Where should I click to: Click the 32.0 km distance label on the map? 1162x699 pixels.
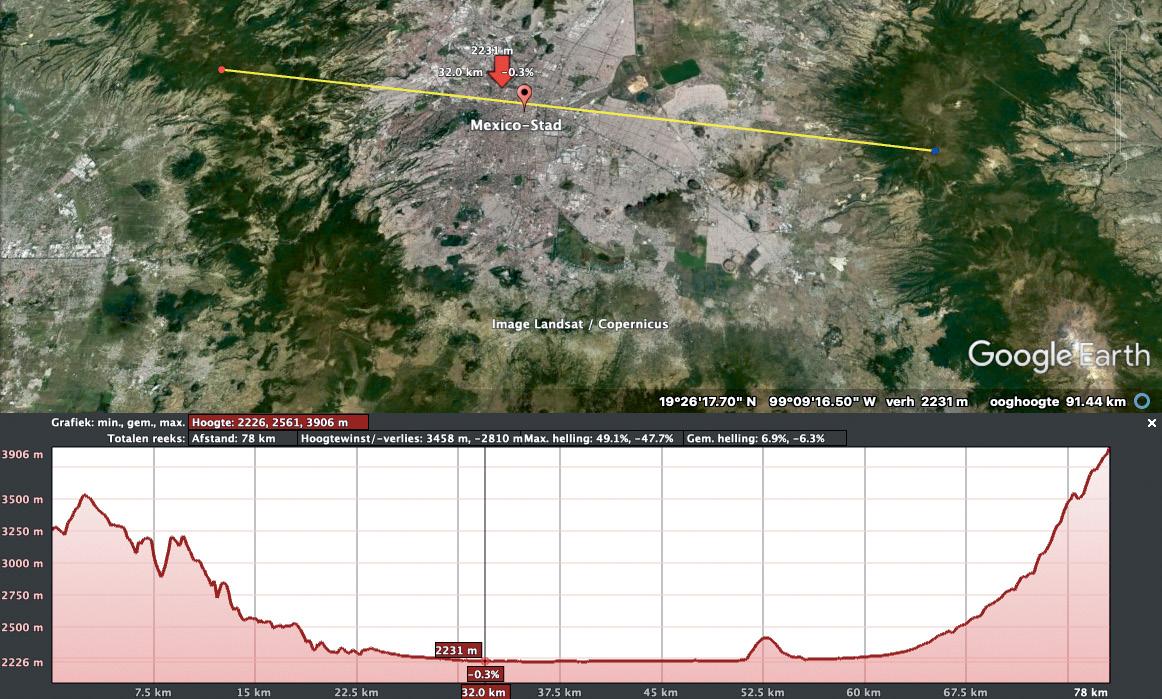click(x=460, y=72)
